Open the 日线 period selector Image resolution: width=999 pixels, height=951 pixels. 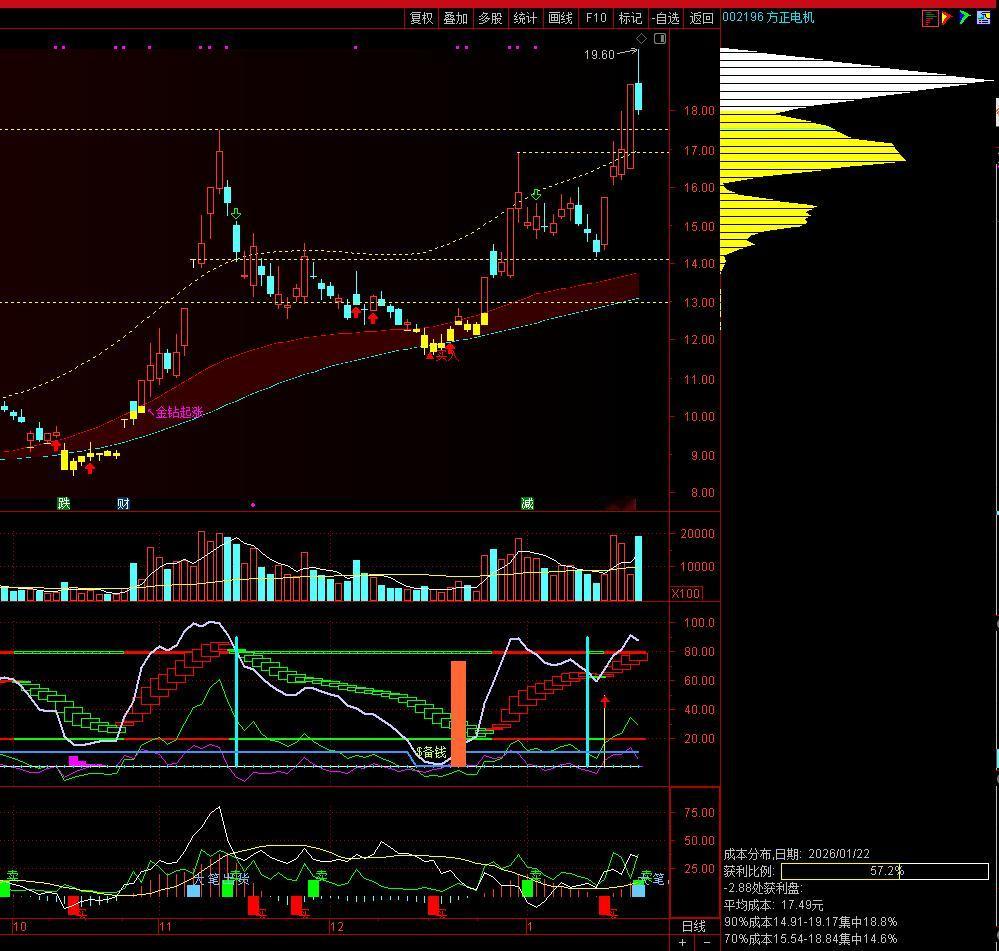694,926
